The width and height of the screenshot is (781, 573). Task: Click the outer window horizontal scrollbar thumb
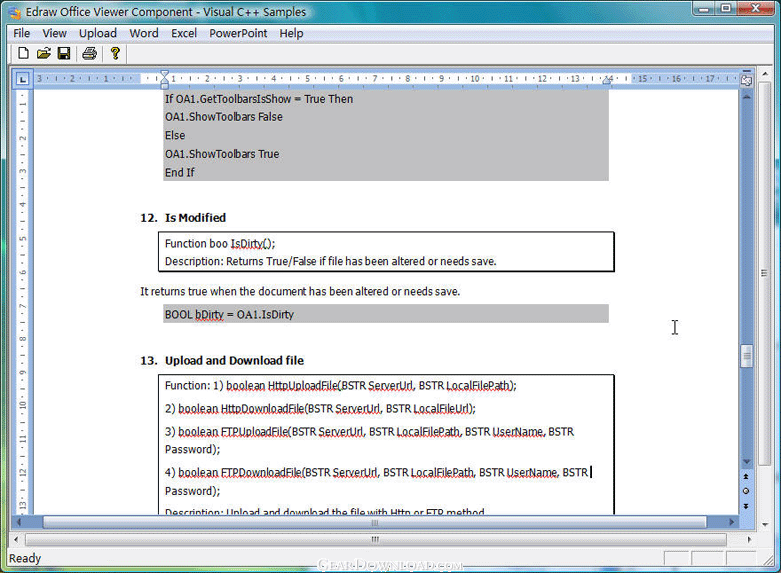pos(376,539)
